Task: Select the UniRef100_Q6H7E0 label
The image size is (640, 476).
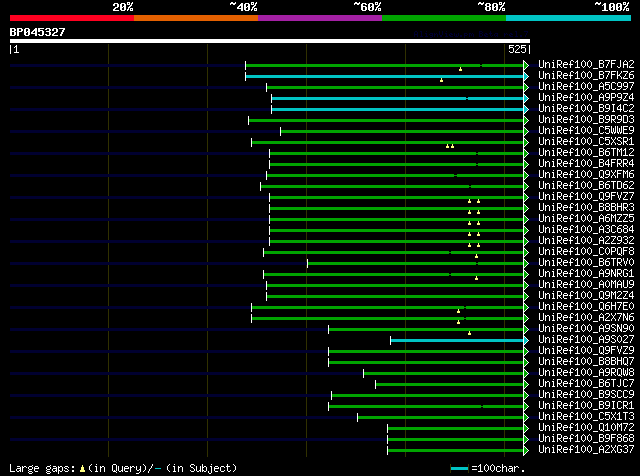Action: click(586, 307)
